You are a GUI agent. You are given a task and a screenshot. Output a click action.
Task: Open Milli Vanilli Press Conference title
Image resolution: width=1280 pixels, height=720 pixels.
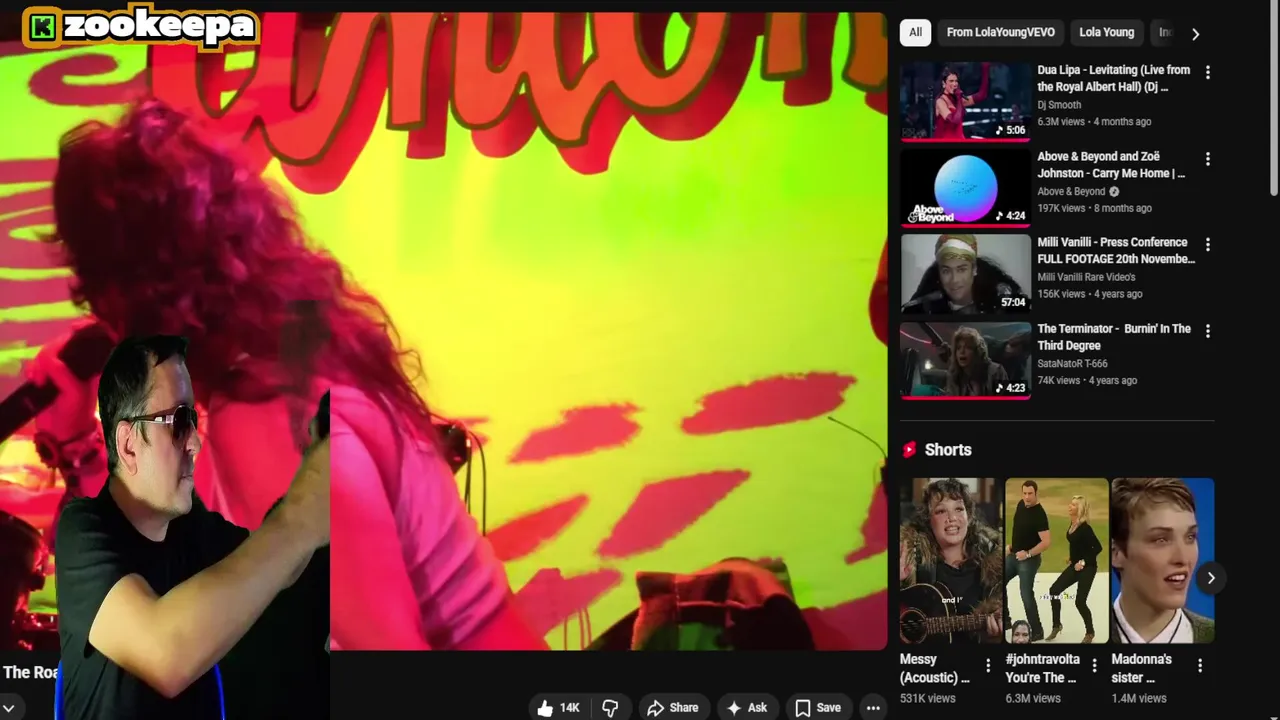[1116, 251]
